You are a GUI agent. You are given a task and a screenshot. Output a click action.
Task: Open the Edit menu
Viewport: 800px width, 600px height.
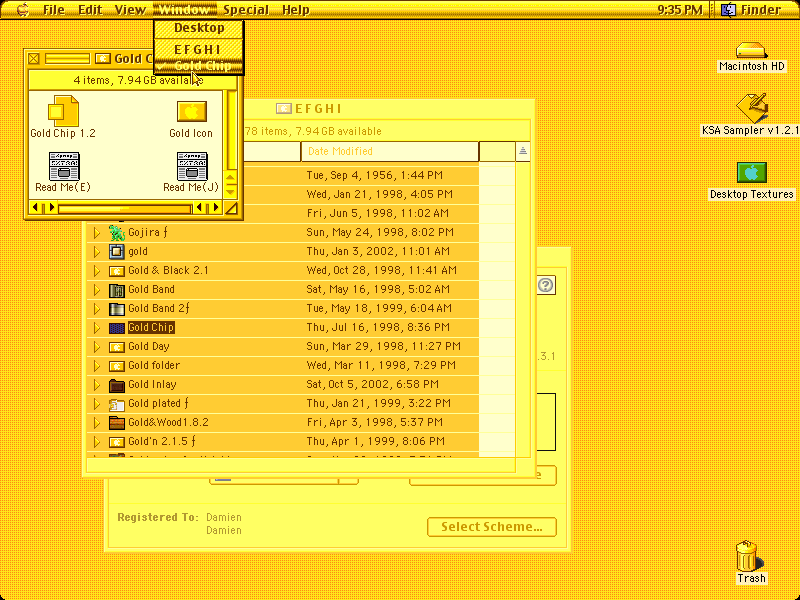[x=90, y=10]
